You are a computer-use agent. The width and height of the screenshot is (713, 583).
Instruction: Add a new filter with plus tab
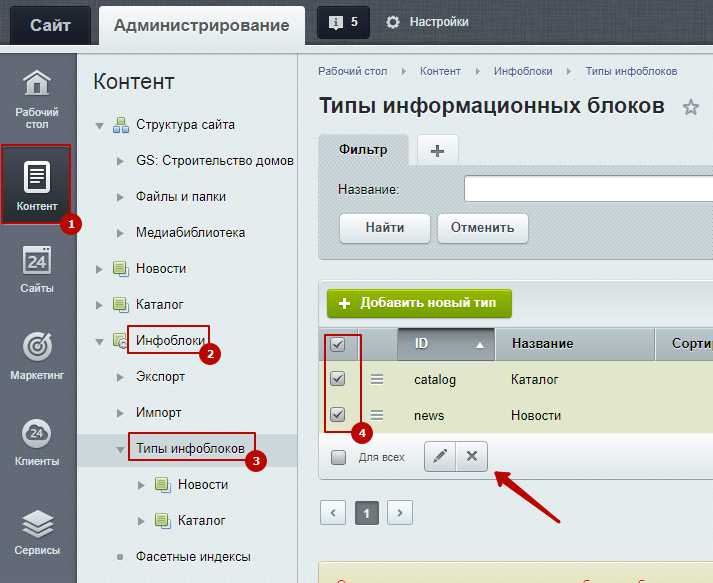coord(437,151)
